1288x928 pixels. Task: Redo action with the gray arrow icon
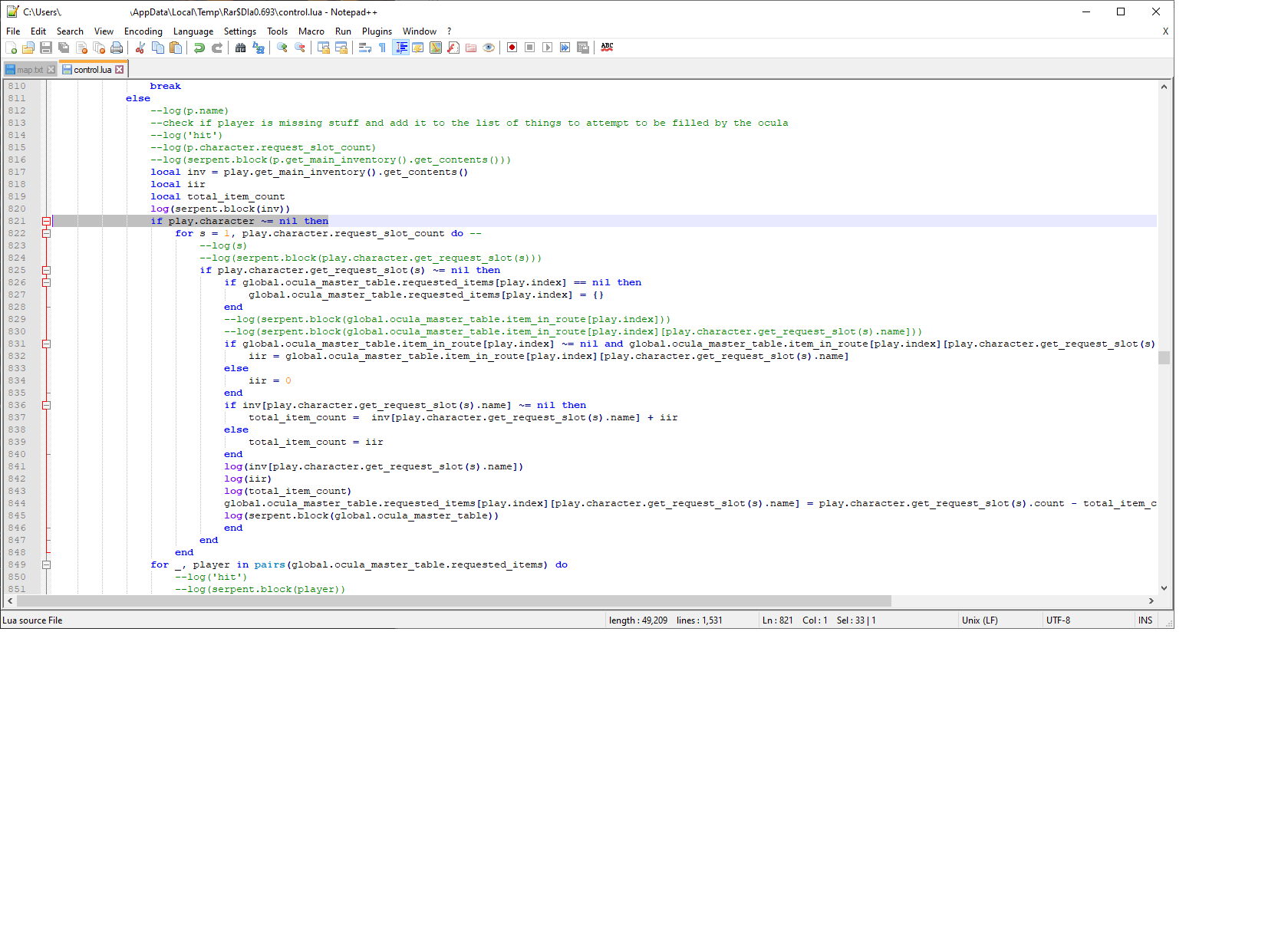coord(217,48)
